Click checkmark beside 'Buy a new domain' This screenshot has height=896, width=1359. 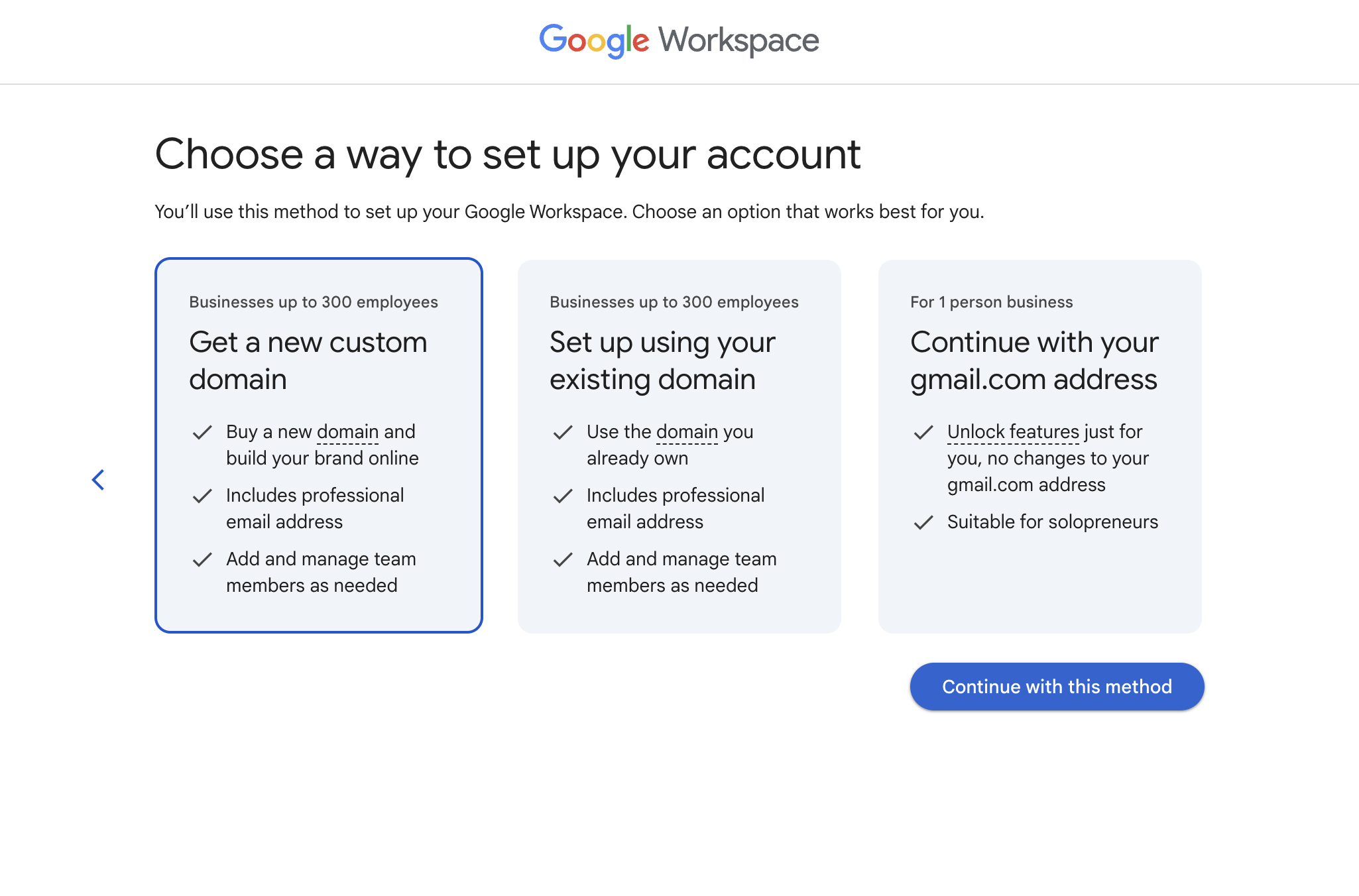click(x=202, y=433)
